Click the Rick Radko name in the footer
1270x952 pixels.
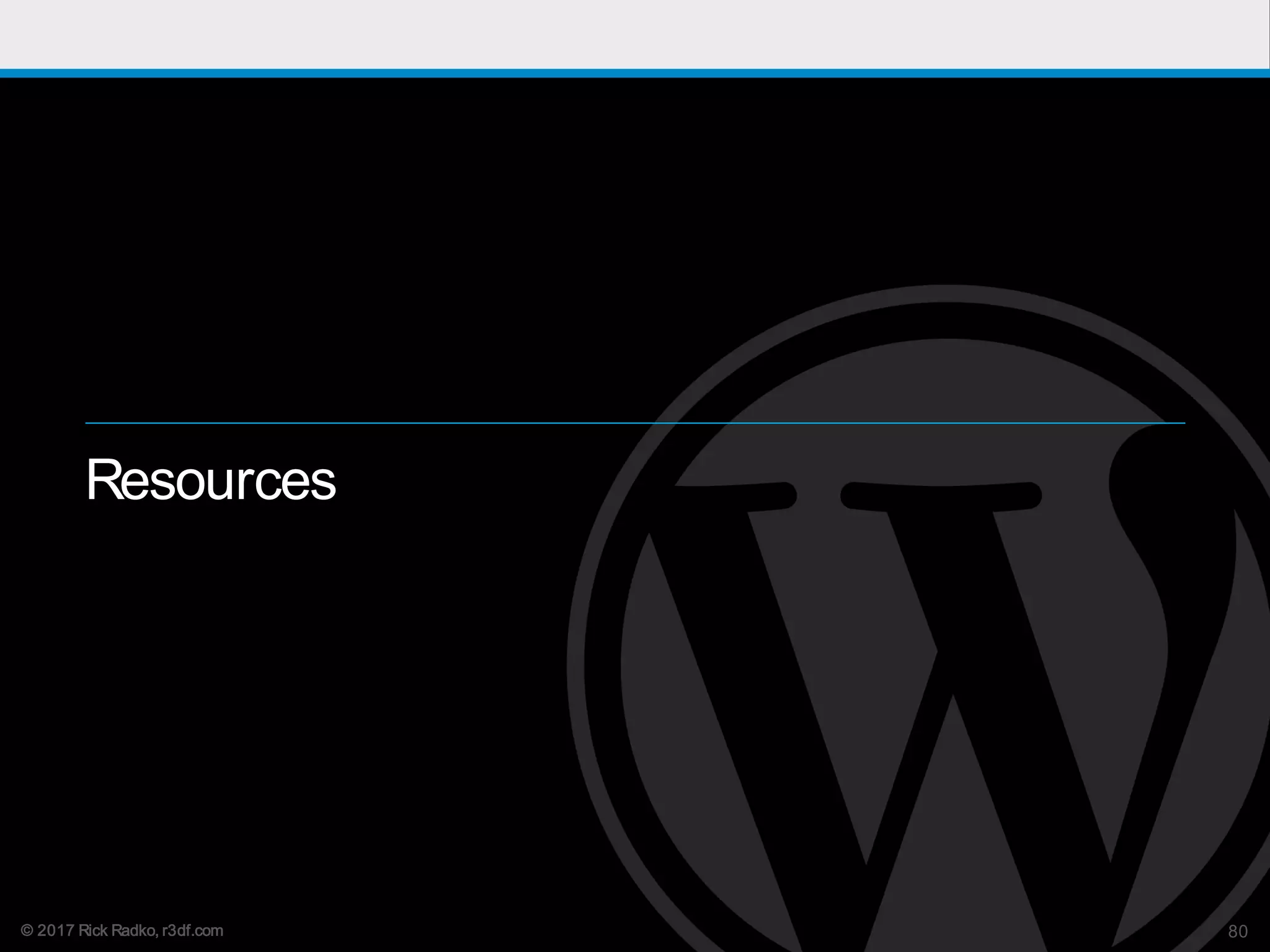(117, 931)
